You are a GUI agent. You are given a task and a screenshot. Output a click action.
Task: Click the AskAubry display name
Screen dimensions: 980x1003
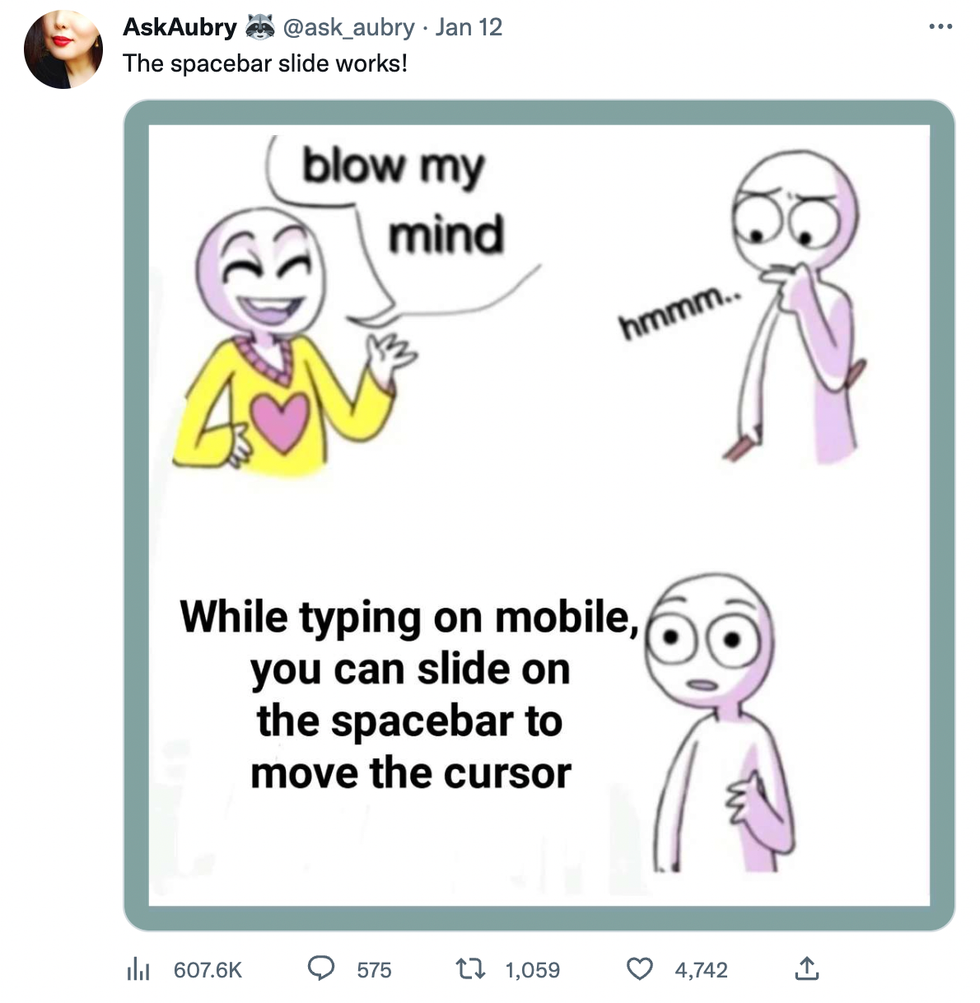pyautogui.click(x=180, y=27)
